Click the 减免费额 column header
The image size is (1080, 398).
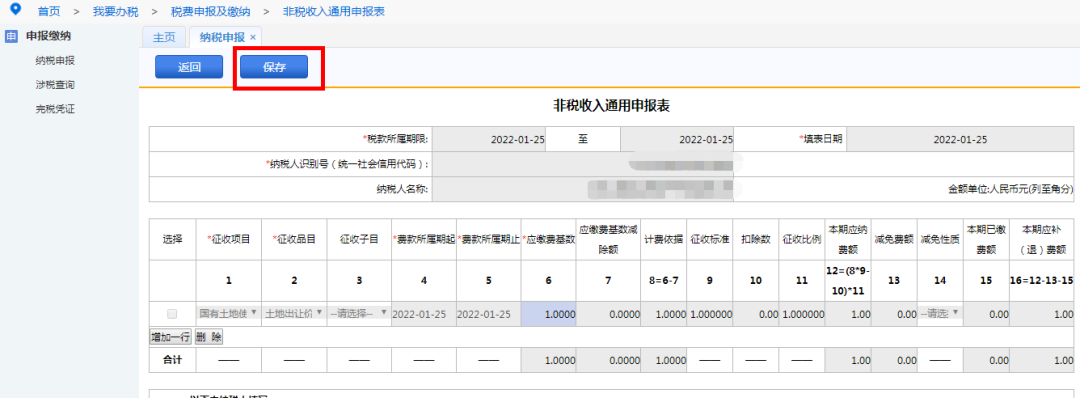(x=894, y=240)
